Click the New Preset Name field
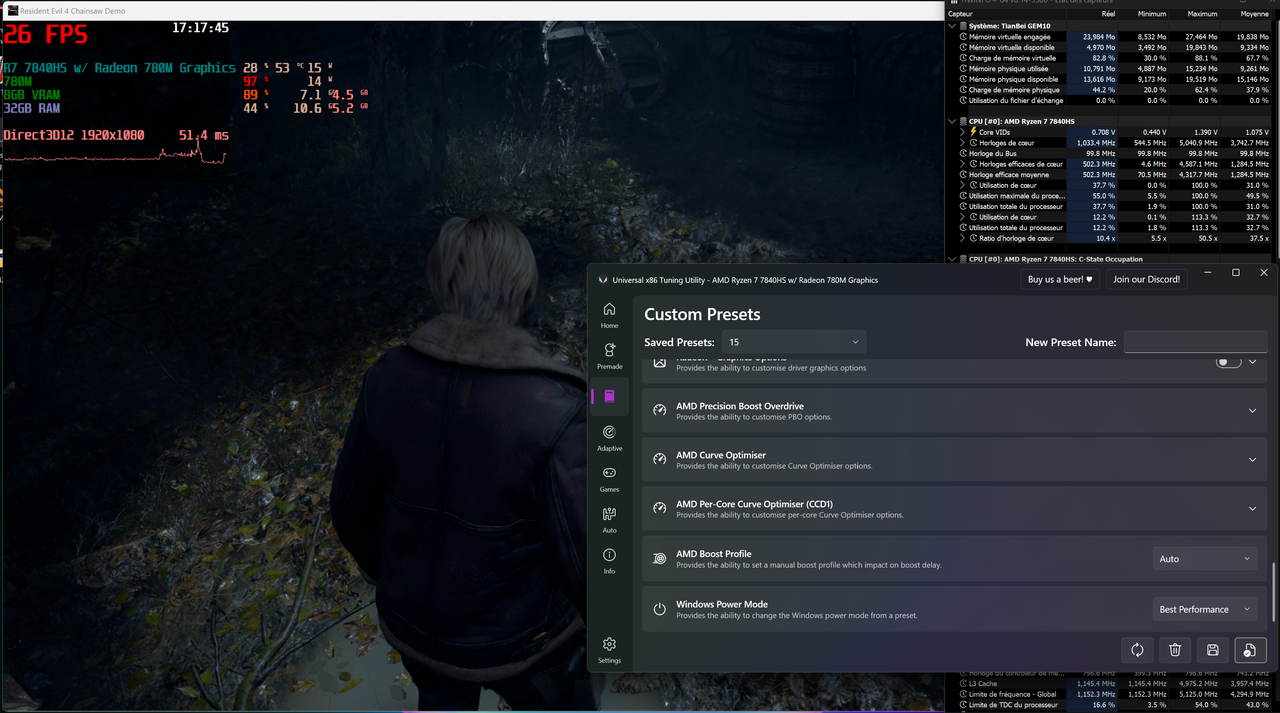Viewport: 1280px width, 713px height. [x=1195, y=342]
